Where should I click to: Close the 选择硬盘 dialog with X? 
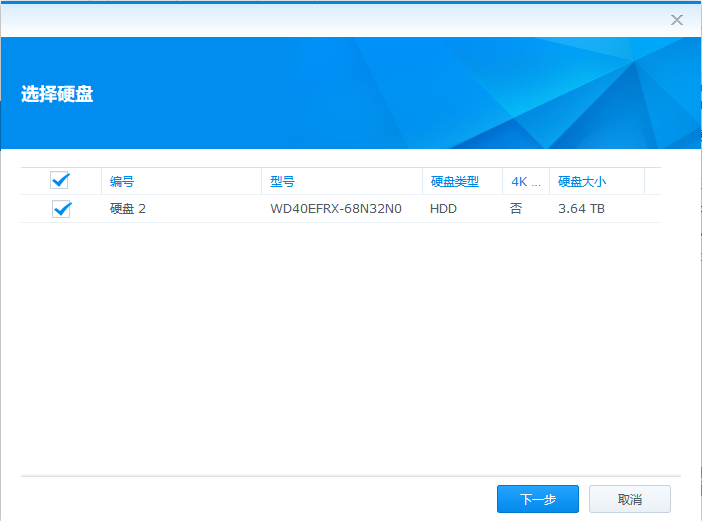[677, 19]
